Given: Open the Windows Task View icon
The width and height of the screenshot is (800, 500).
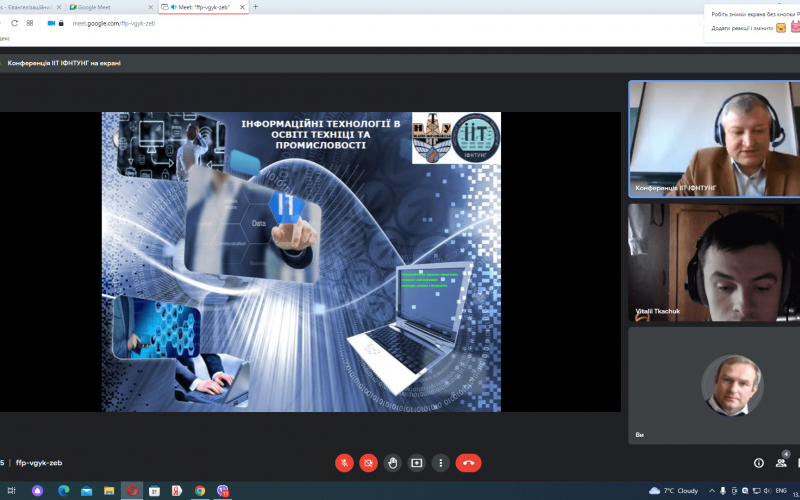Looking at the screenshot, I should click(x=11, y=491).
